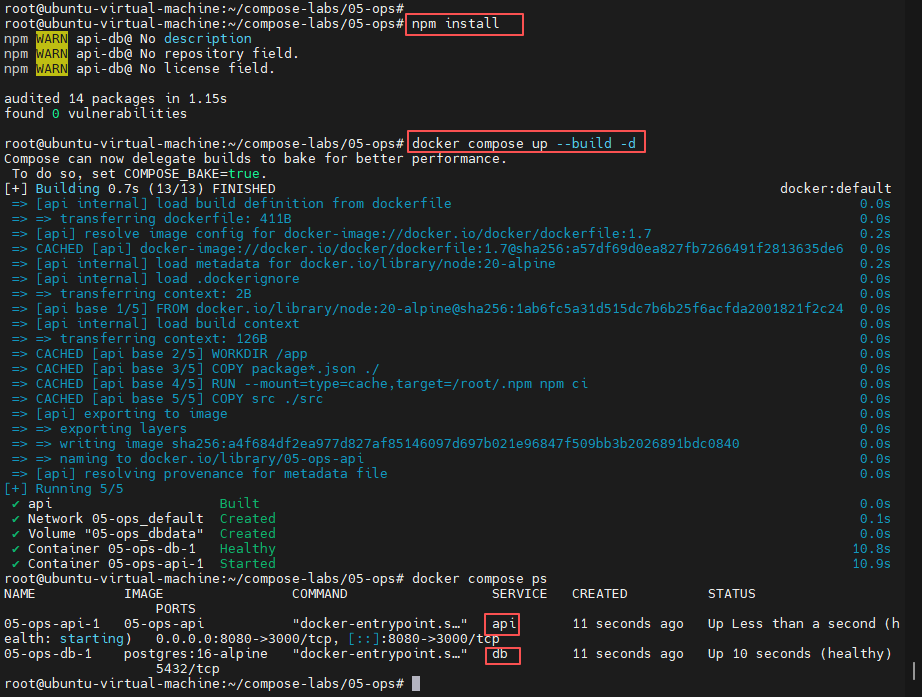The height and width of the screenshot is (697, 922).
Task: Click the '10.8s' duration value
Action: [871, 549]
